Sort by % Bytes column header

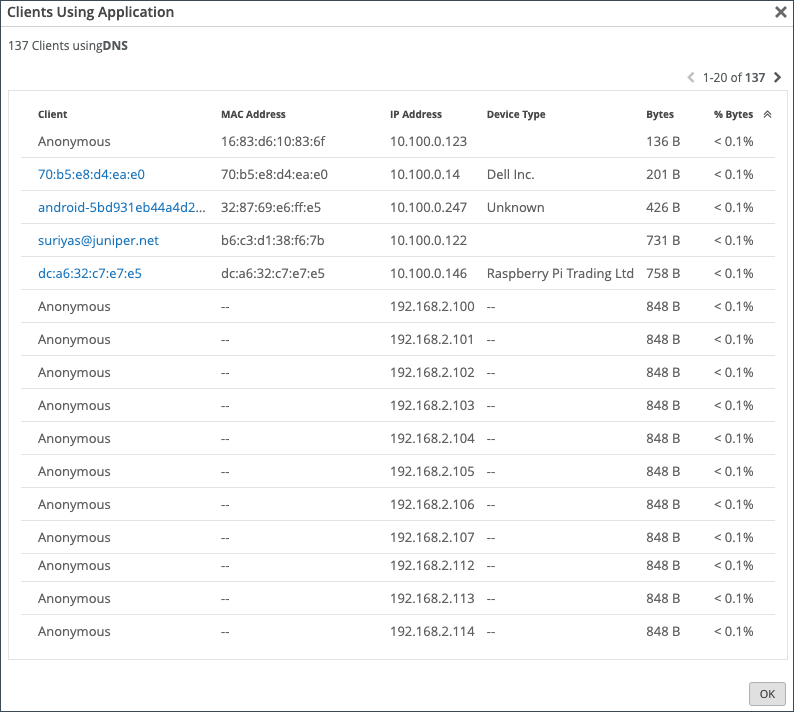click(x=733, y=115)
